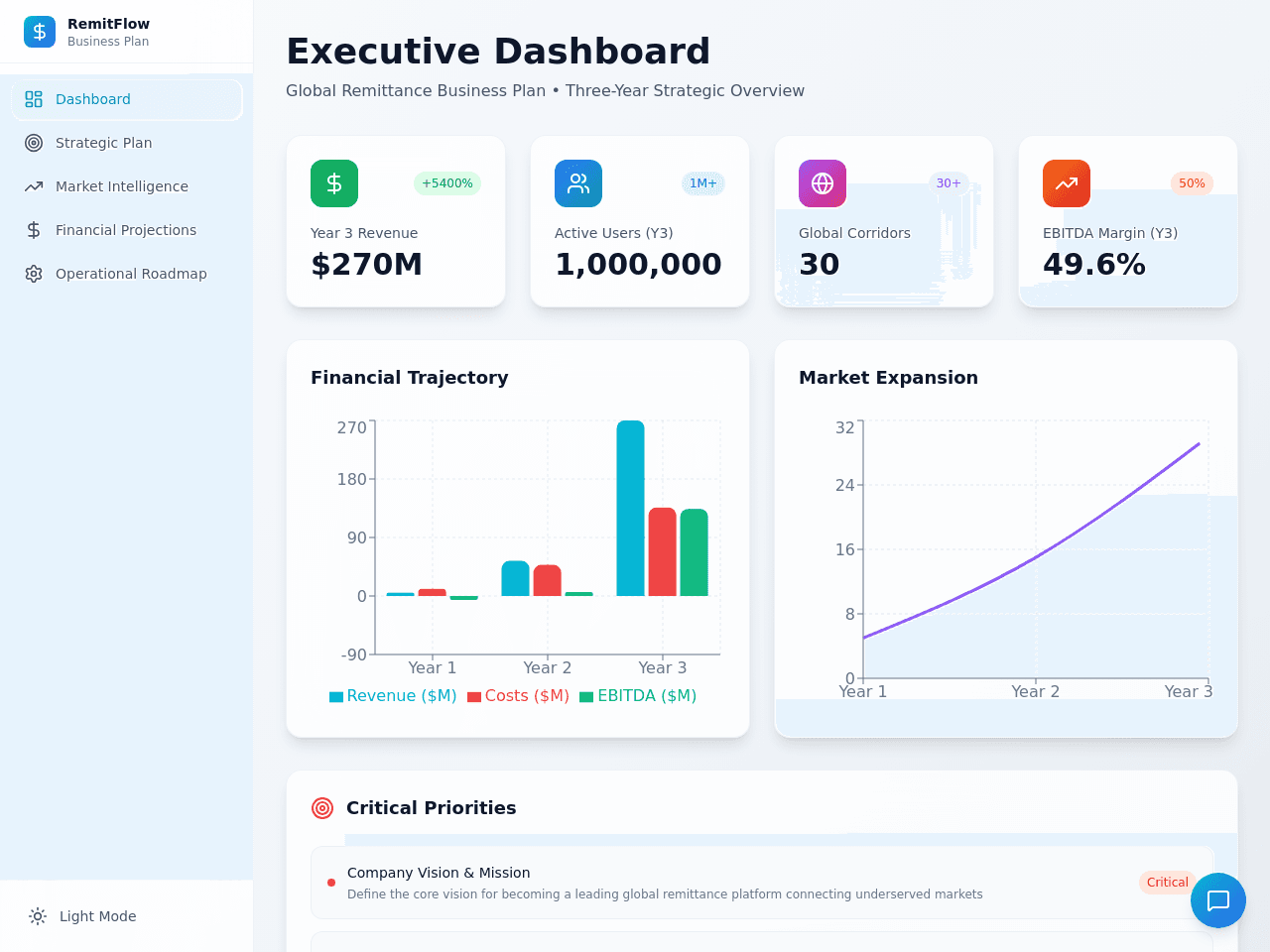1270x952 pixels.
Task: Click the Year 2 Revenue cyan bar
Action: [x=516, y=579]
